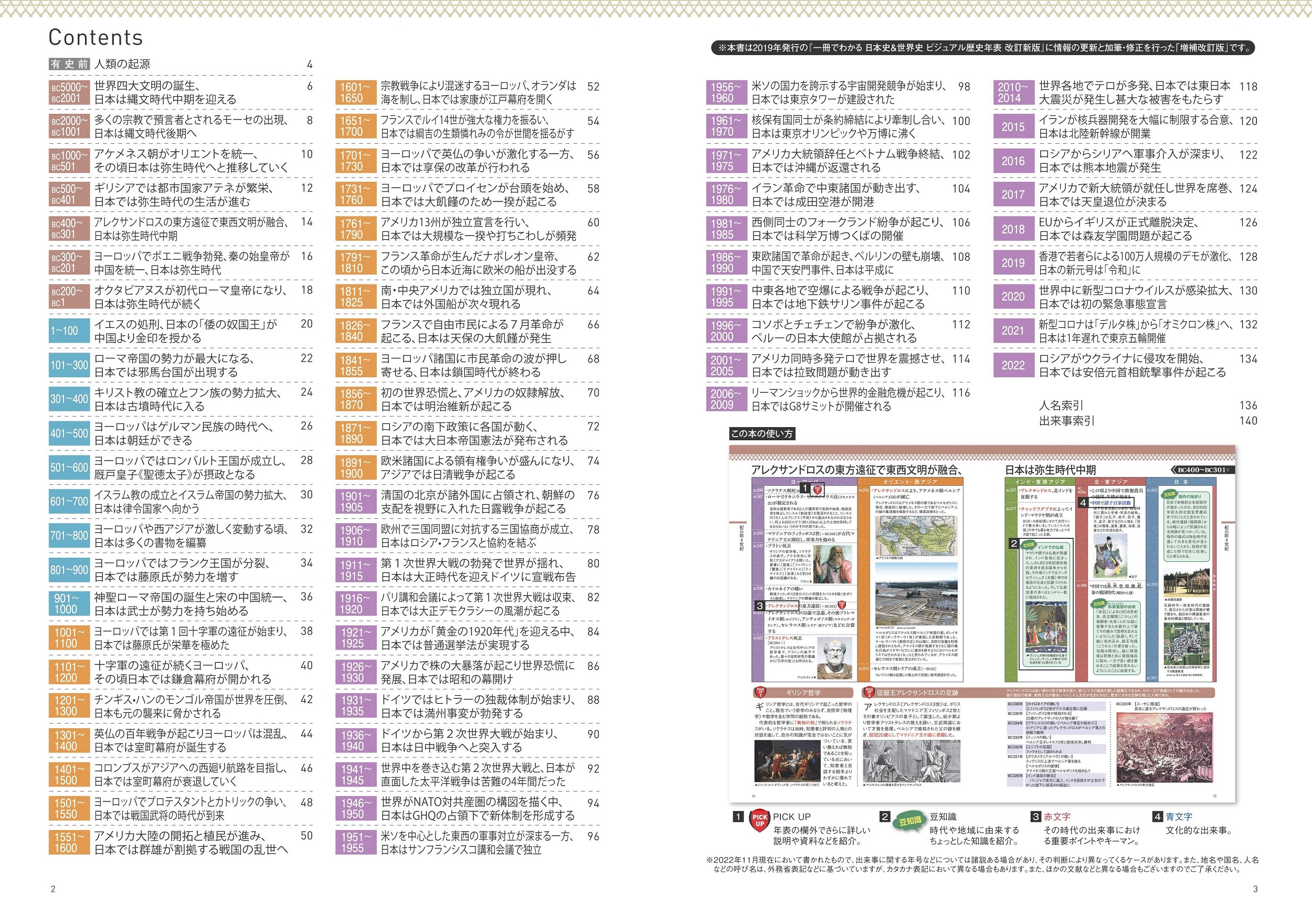Click the purple 2022 year box

pos(1014,365)
